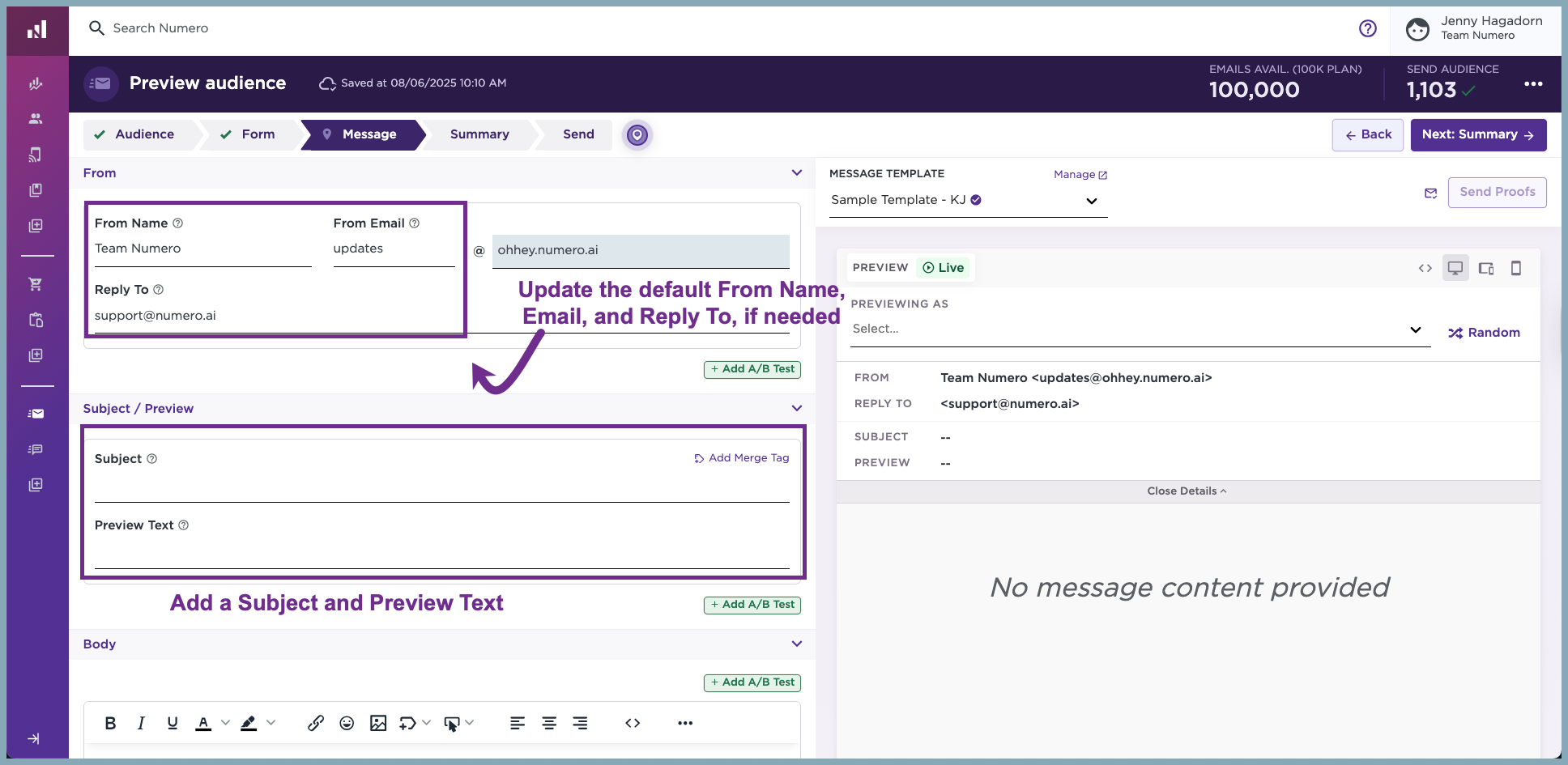Collapse details with Close Details

1187,491
